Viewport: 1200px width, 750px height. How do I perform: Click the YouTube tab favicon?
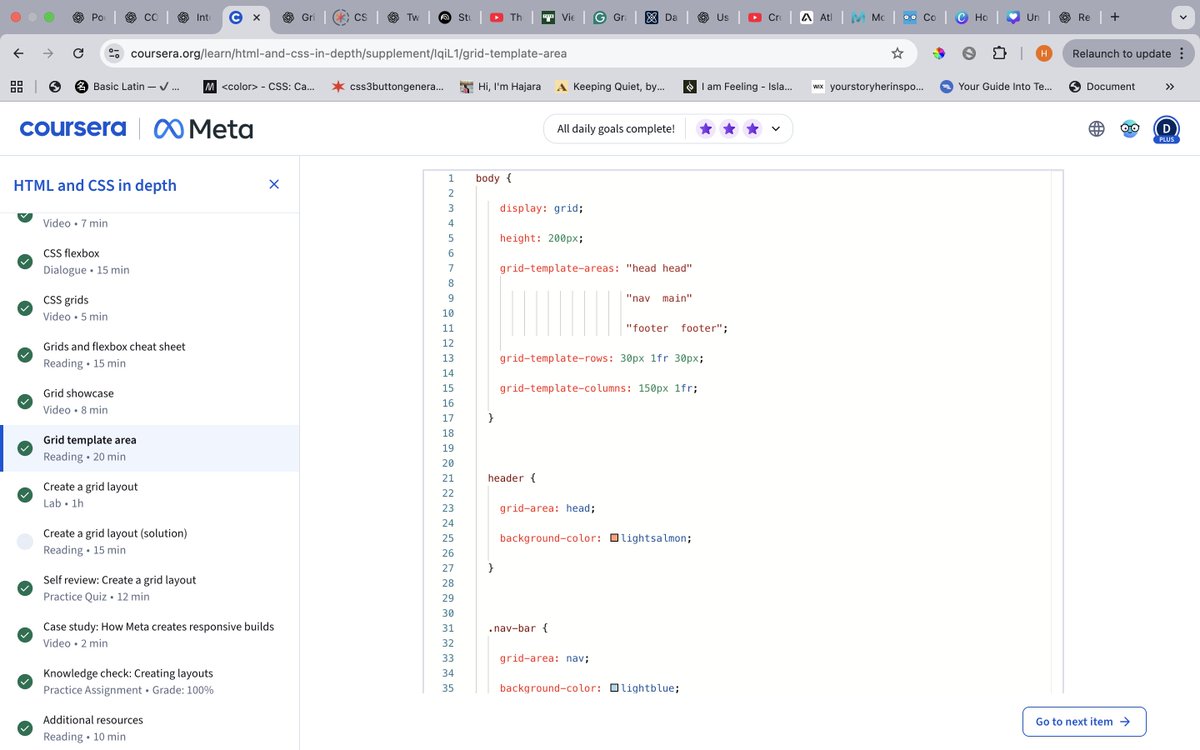coord(496,17)
